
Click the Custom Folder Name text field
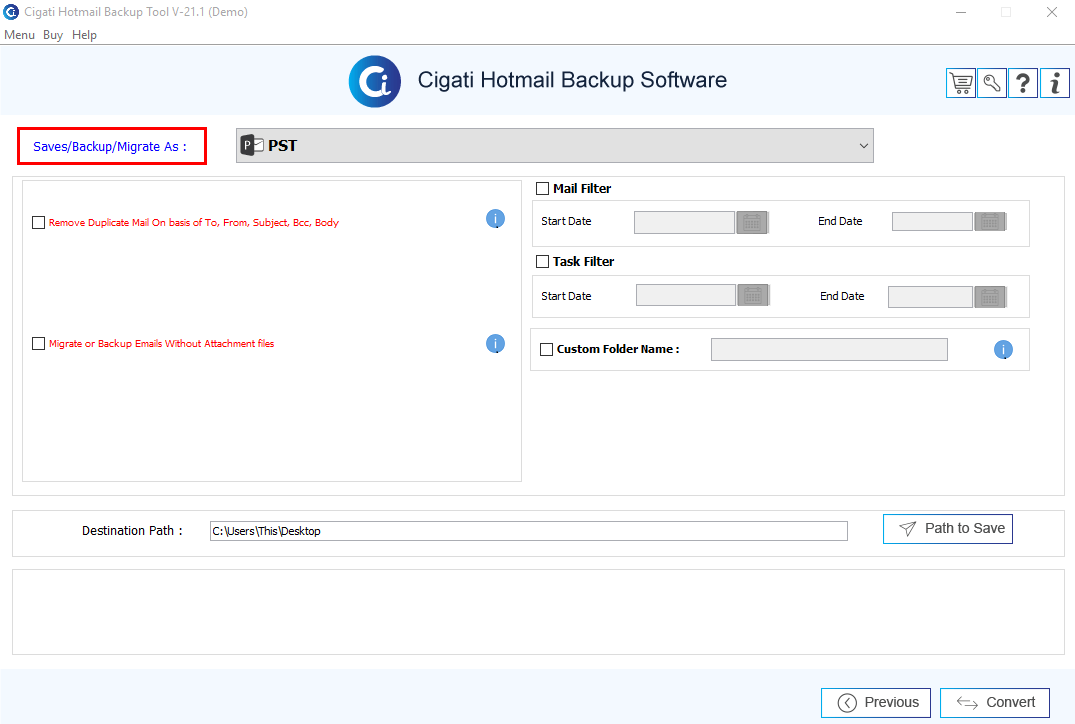(x=830, y=350)
